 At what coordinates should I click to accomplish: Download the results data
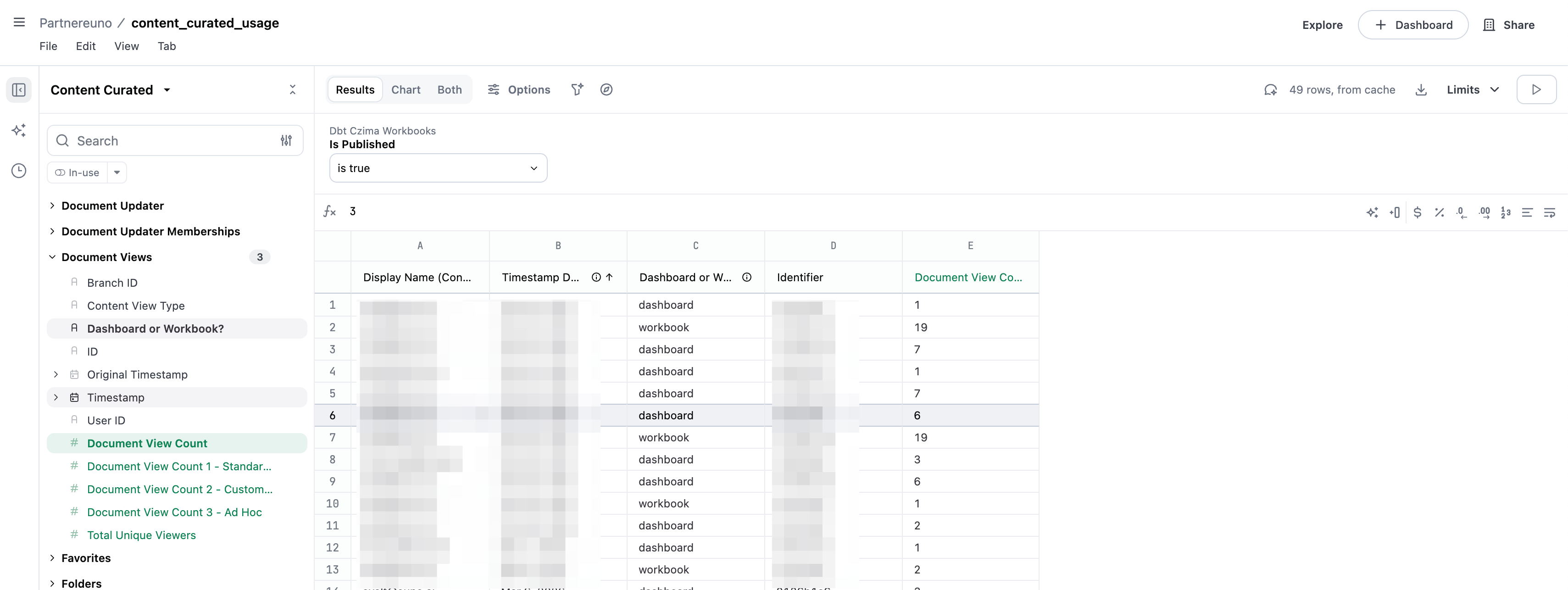(x=1421, y=90)
